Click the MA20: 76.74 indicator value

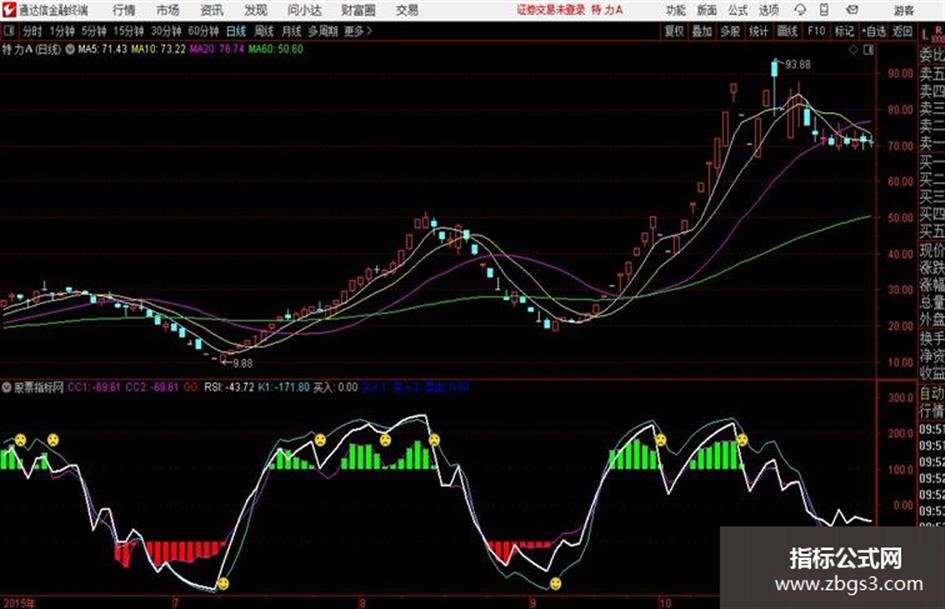click(x=217, y=49)
